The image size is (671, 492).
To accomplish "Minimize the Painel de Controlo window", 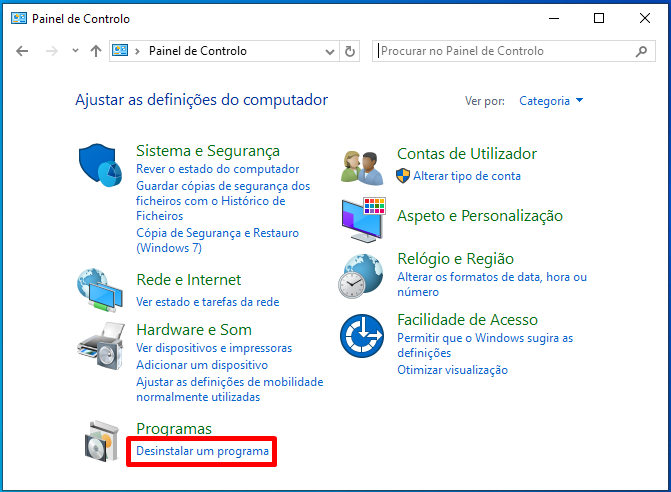I will click(554, 18).
